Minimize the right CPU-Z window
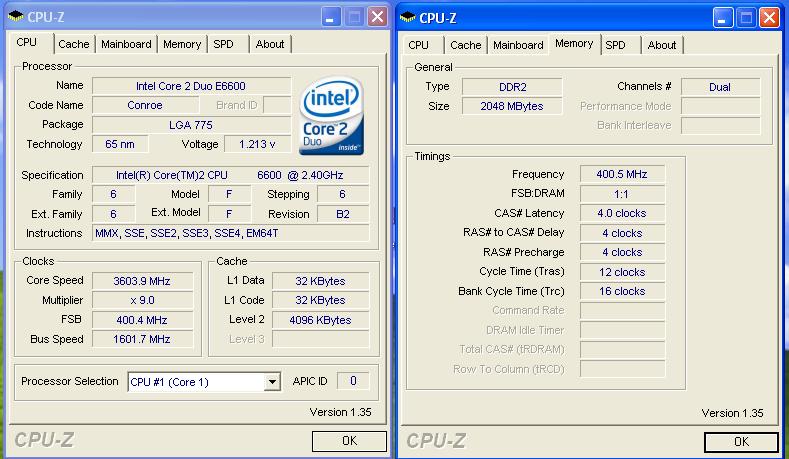This screenshot has height=459, width=789. click(x=723, y=18)
